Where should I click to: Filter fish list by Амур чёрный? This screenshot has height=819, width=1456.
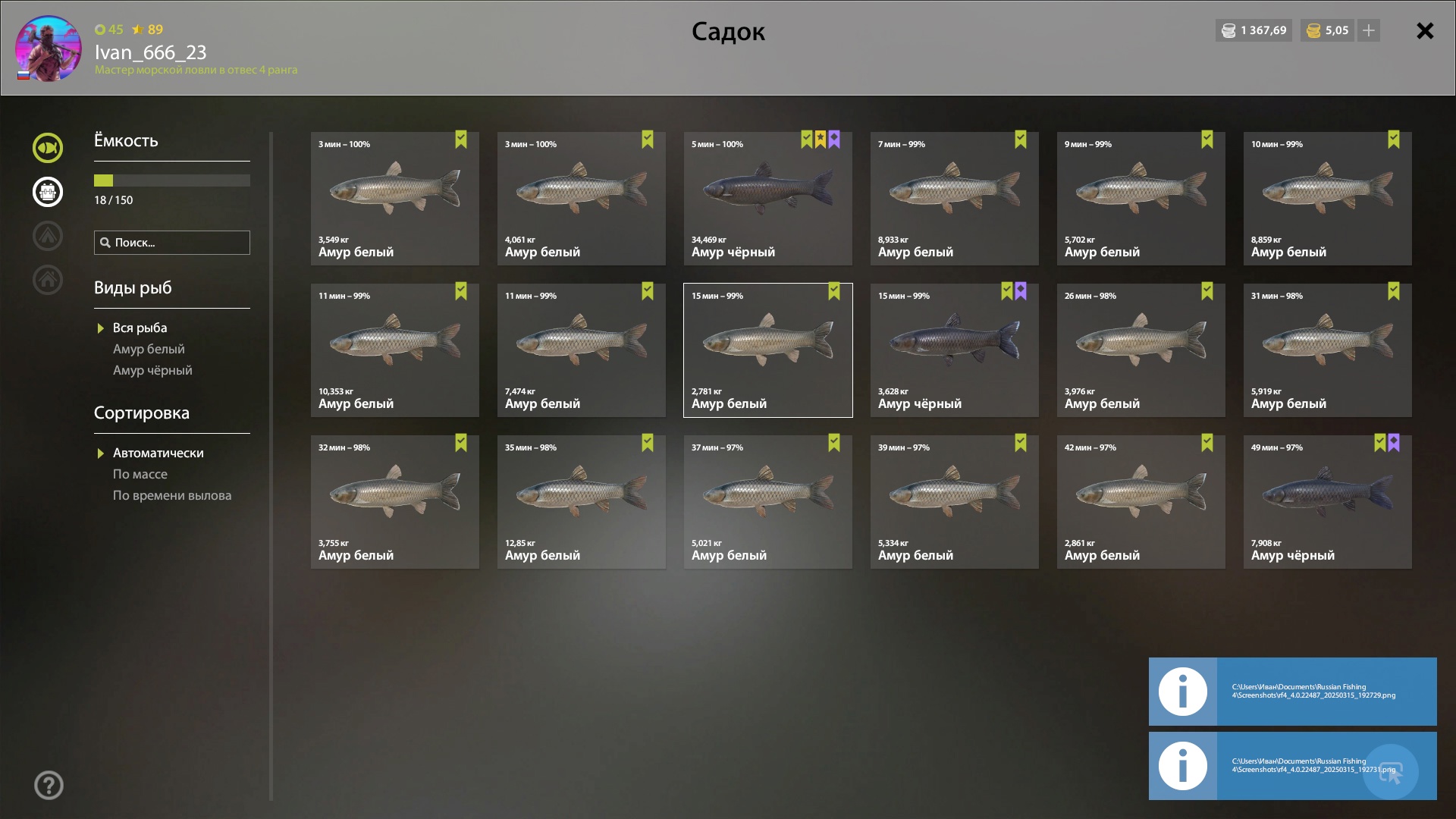click(x=152, y=371)
